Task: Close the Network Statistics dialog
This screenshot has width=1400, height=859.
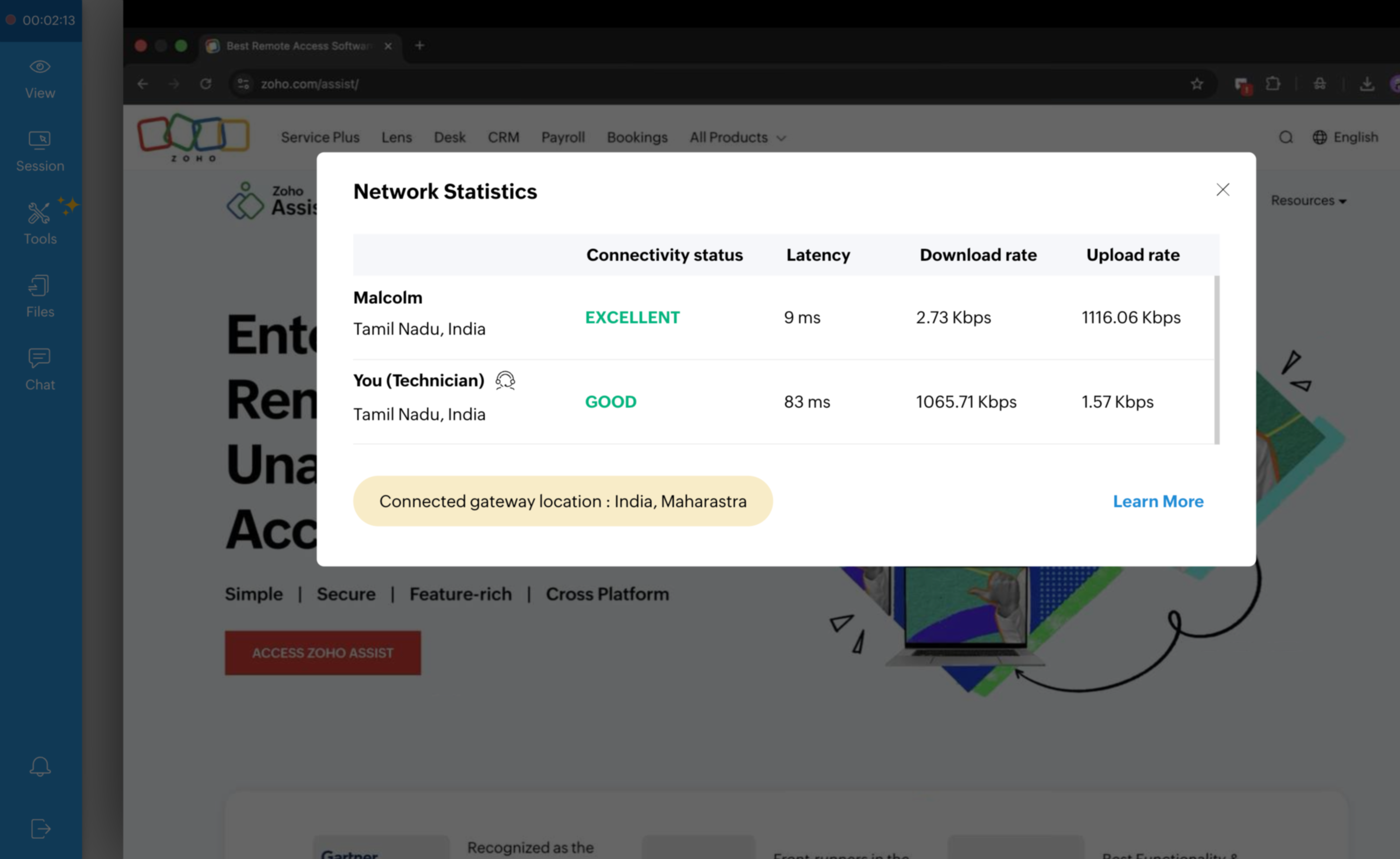Action: [1223, 189]
